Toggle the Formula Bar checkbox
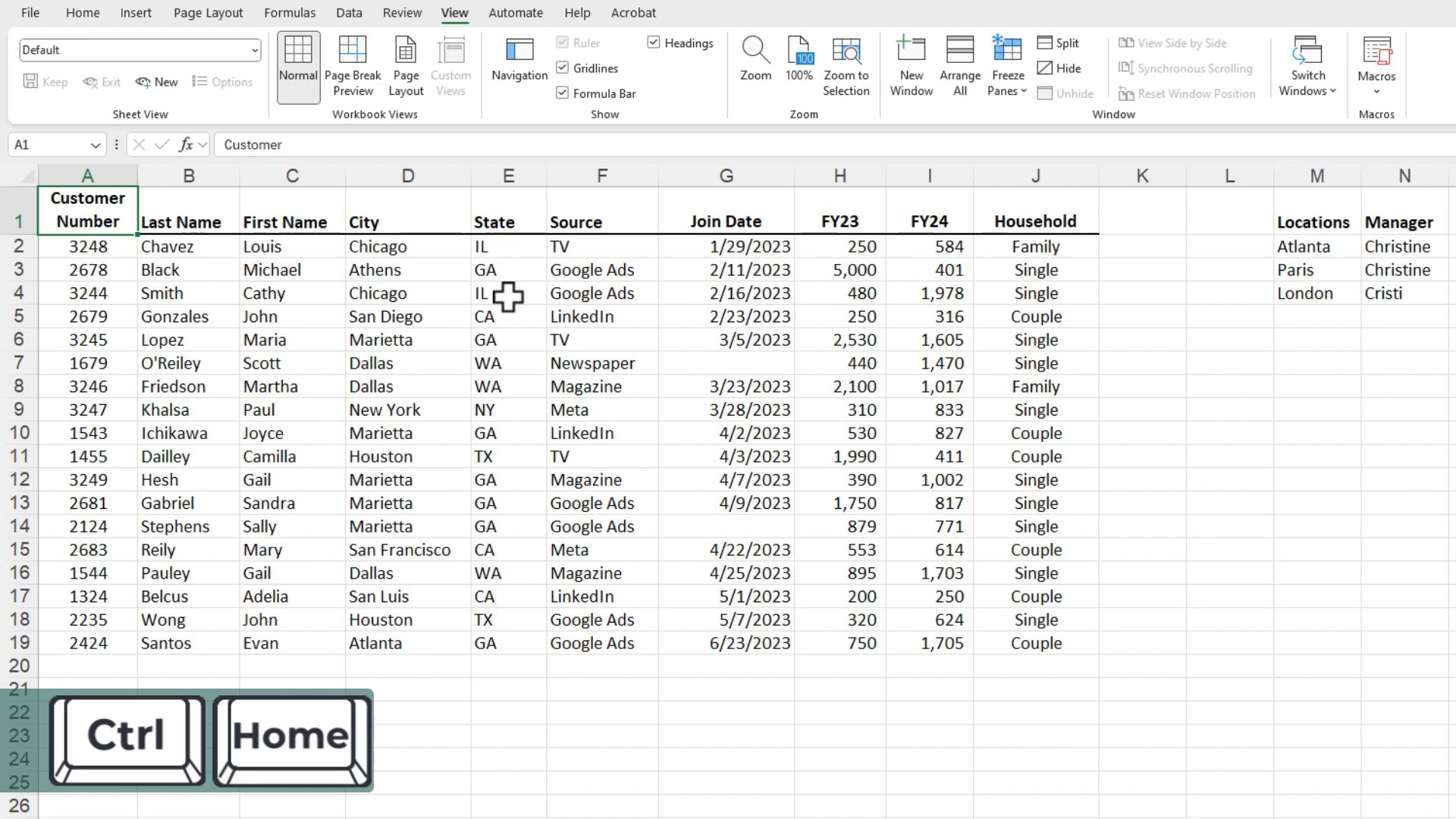 (x=563, y=93)
